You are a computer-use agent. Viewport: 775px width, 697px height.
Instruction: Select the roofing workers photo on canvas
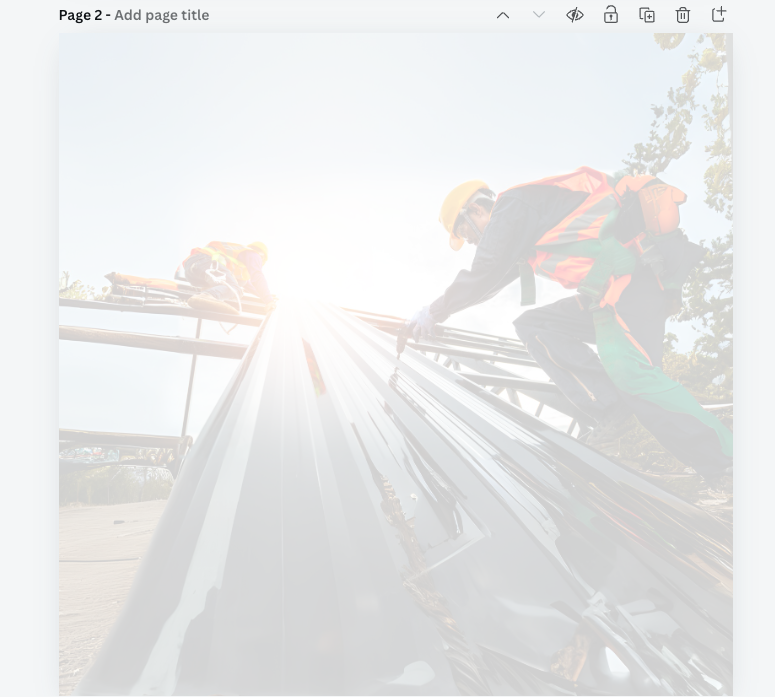coord(395,364)
